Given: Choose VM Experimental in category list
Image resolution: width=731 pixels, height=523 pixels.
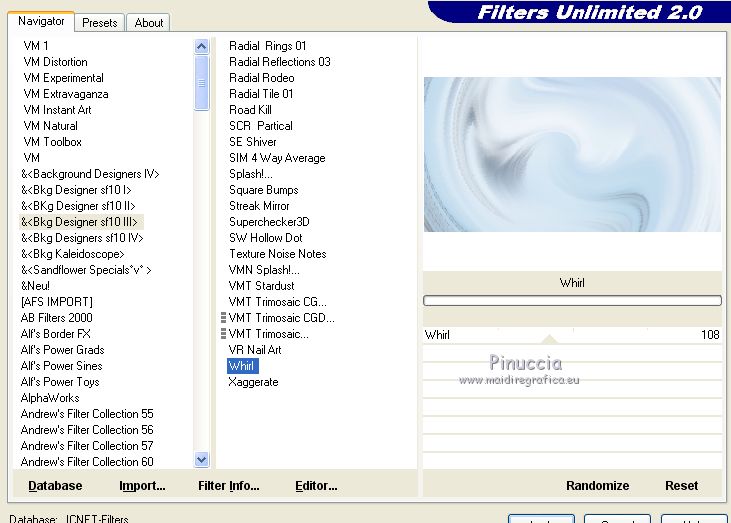Looking at the screenshot, I should point(63,78).
